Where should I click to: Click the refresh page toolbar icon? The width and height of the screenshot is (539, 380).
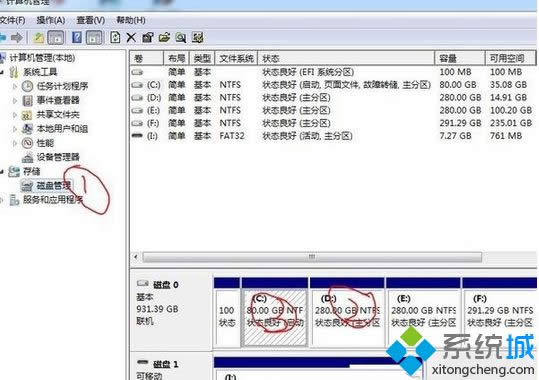tap(115, 37)
